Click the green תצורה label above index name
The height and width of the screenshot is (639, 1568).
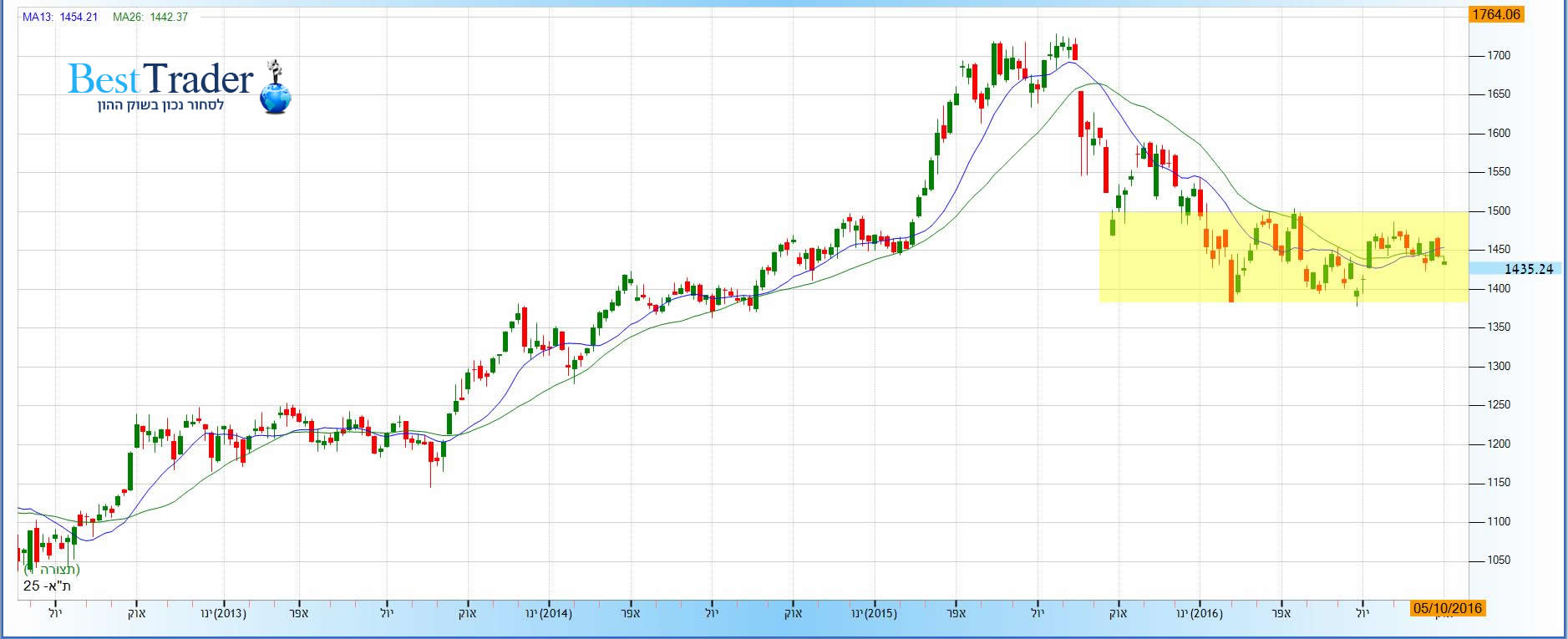(x=52, y=570)
